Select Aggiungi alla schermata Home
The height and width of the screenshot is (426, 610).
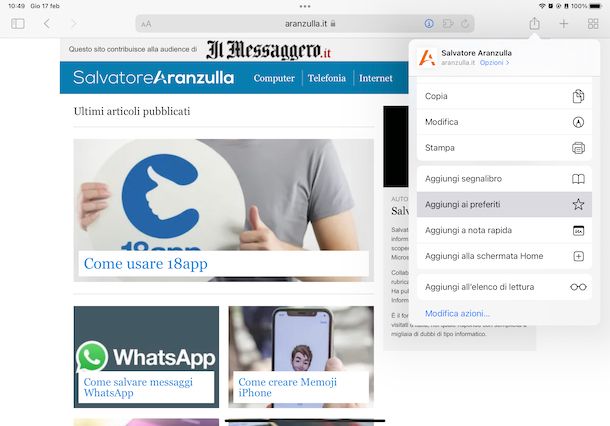tap(504, 256)
